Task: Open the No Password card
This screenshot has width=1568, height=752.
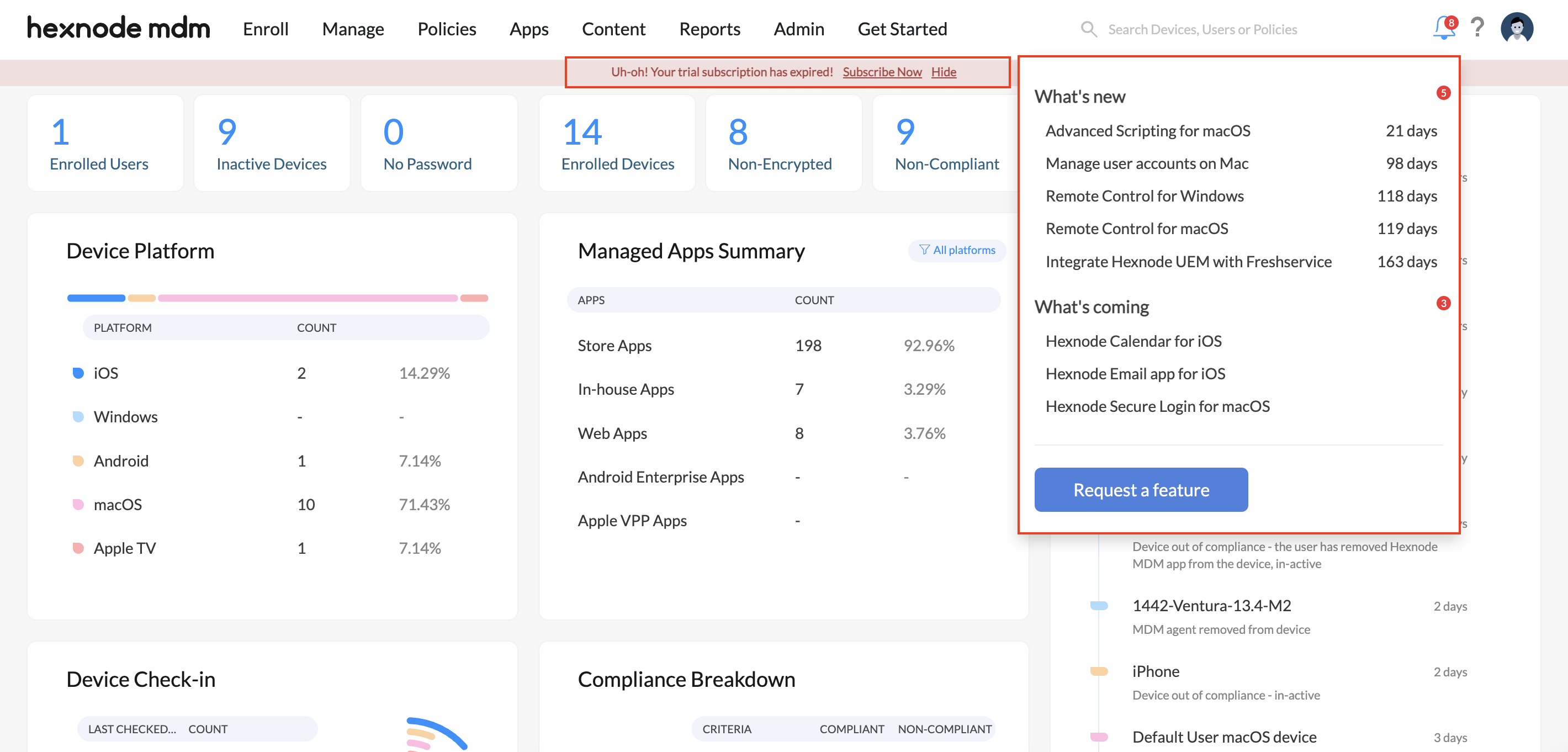Action: 439,143
